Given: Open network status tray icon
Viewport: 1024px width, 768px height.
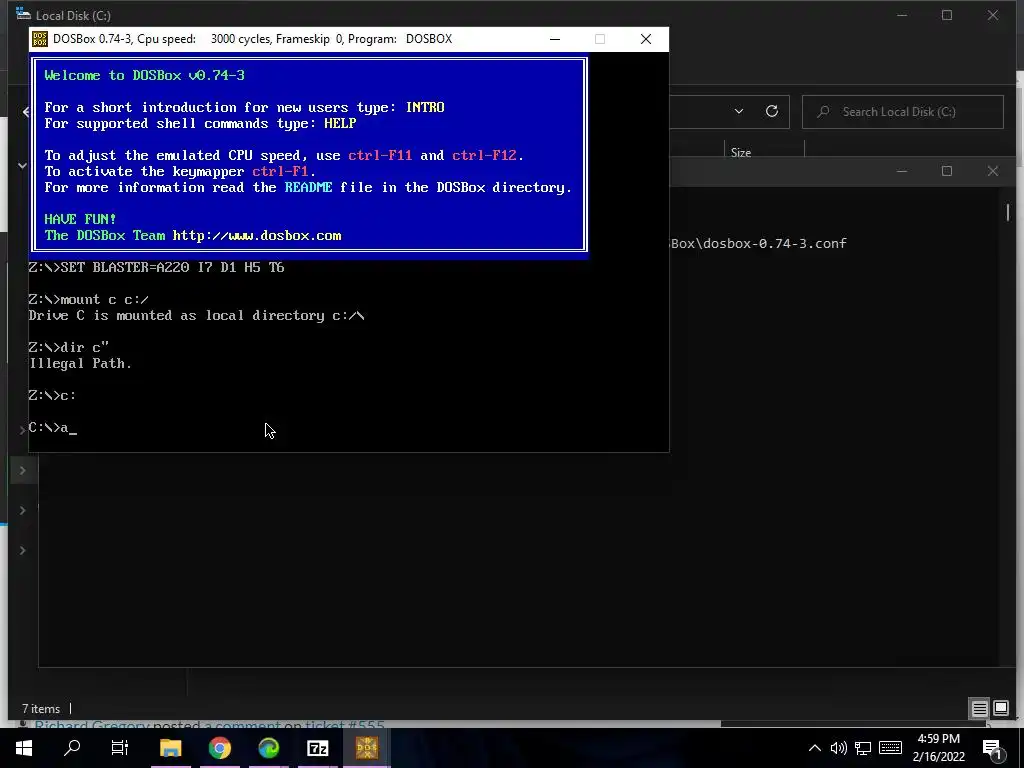Looking at the screenshot, I should coord(863,748).
